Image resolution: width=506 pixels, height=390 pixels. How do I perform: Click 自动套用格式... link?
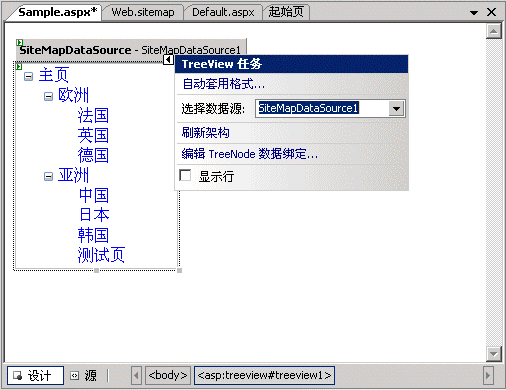224,84
